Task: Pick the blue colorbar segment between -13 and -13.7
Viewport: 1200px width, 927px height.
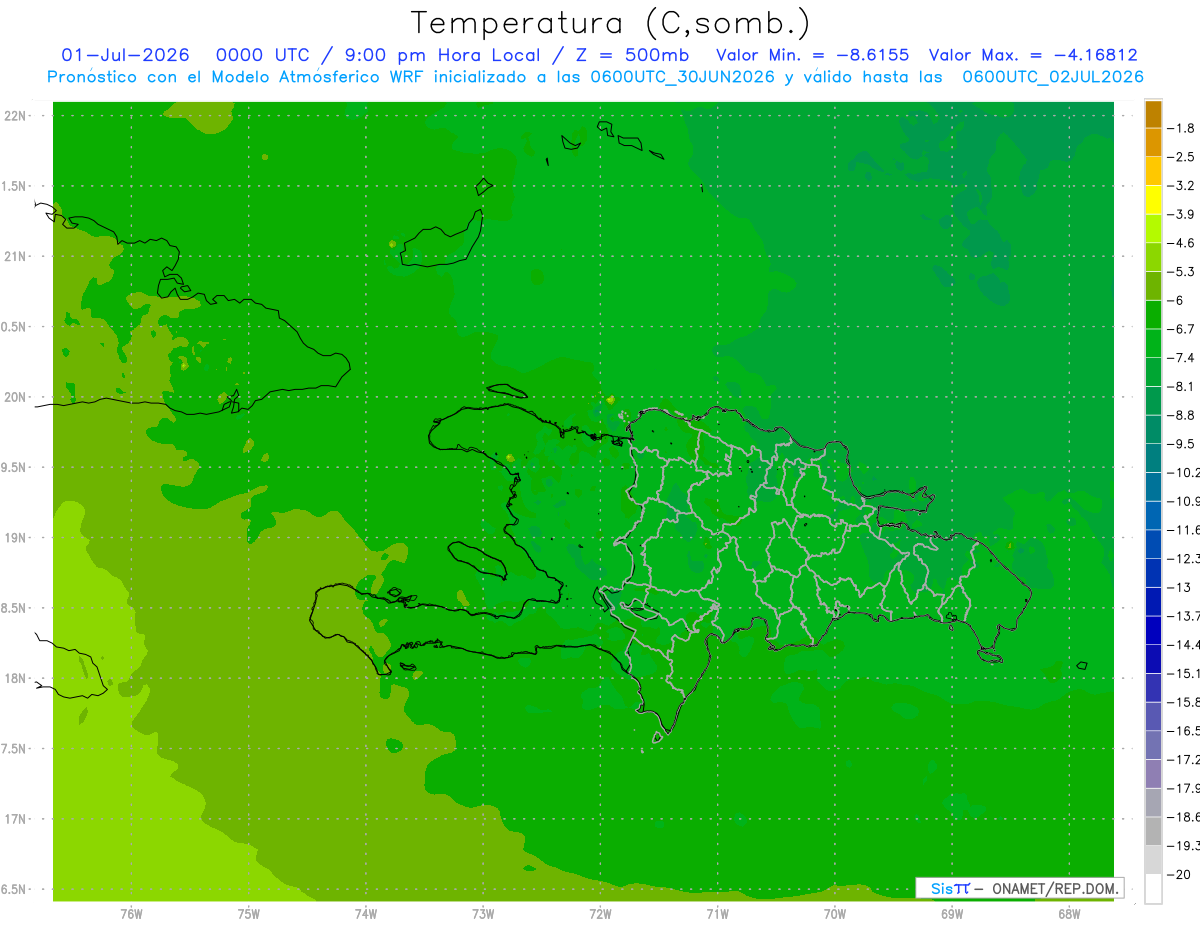Action: click(x=1153, y=602)
